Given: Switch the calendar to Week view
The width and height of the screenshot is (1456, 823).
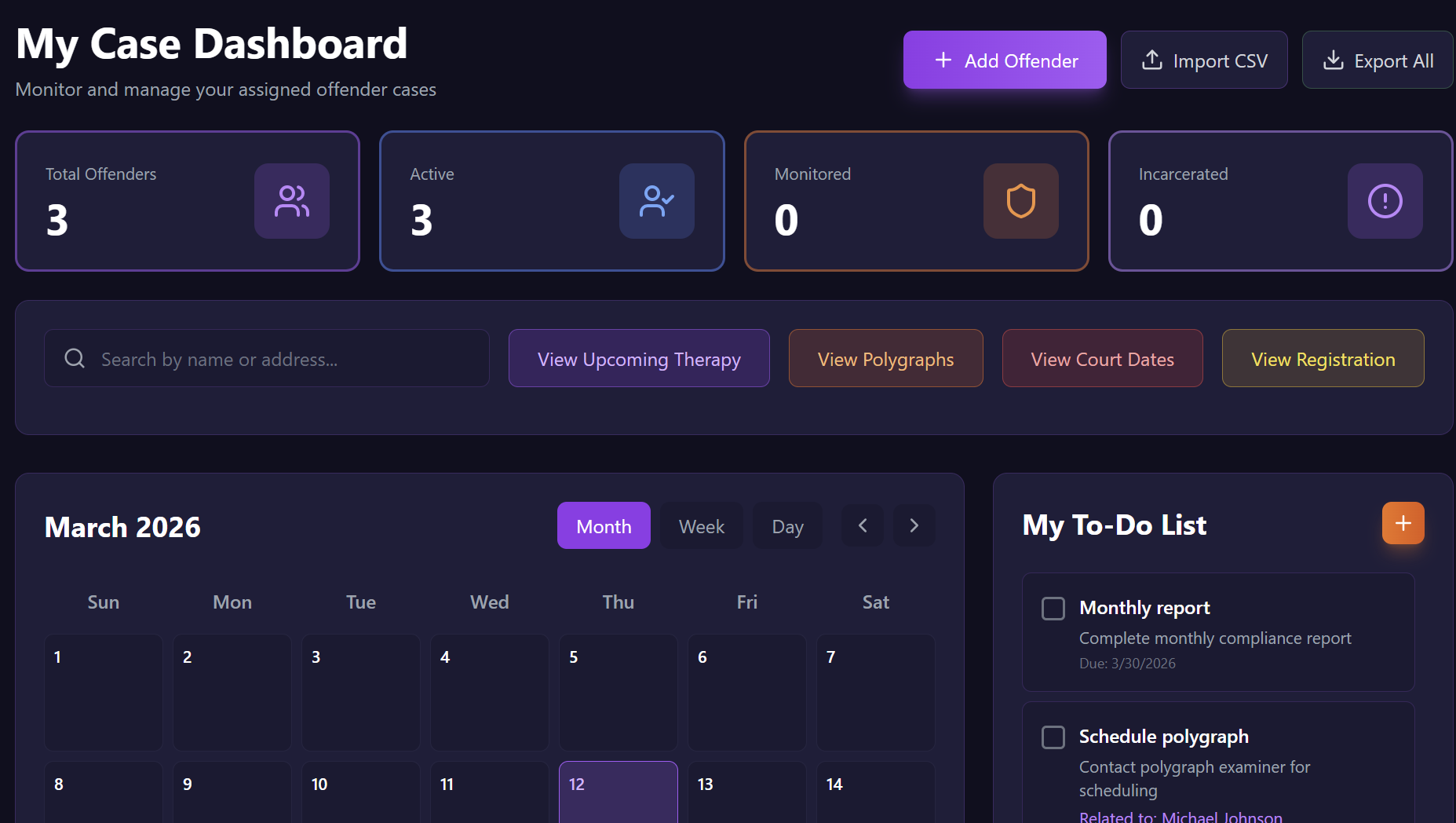Looking at the screenshot, I should (x=702, y=525).
